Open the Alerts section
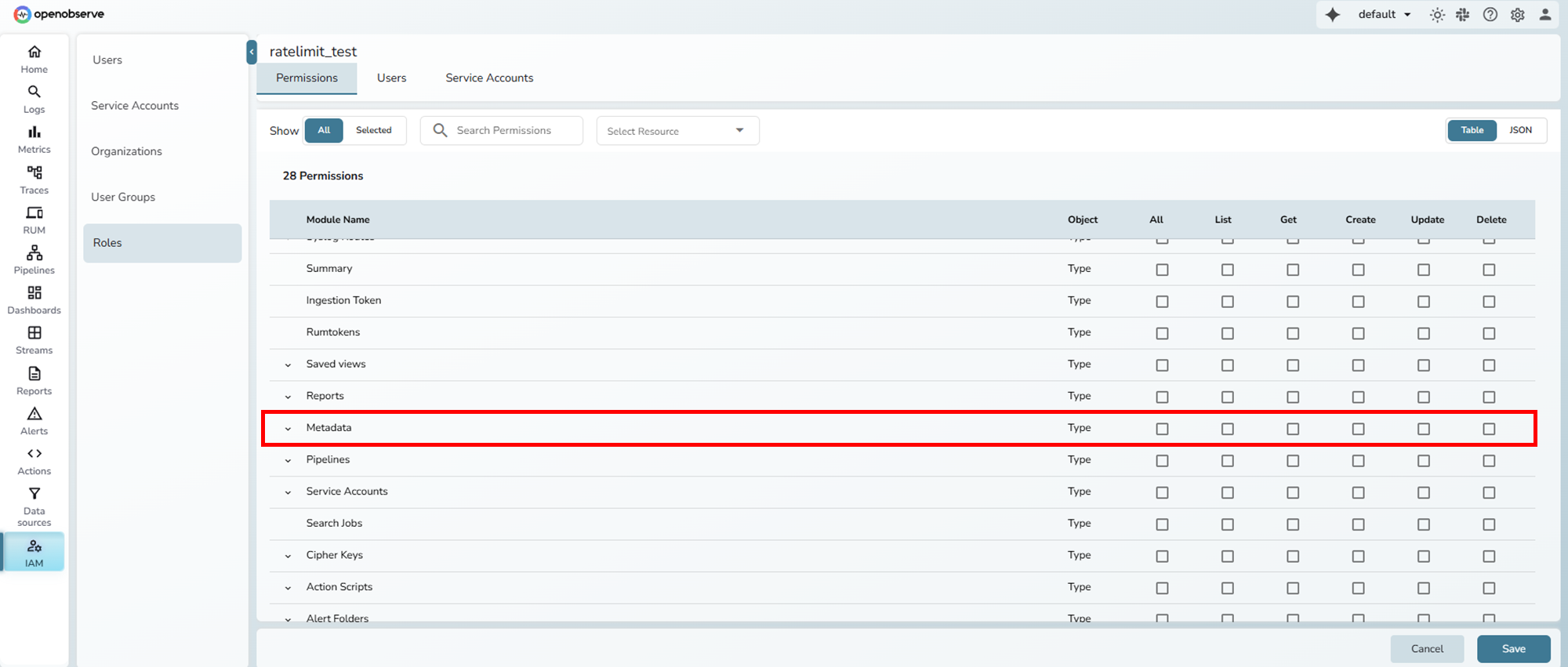 pyautogui.click(x=34, y=420)
